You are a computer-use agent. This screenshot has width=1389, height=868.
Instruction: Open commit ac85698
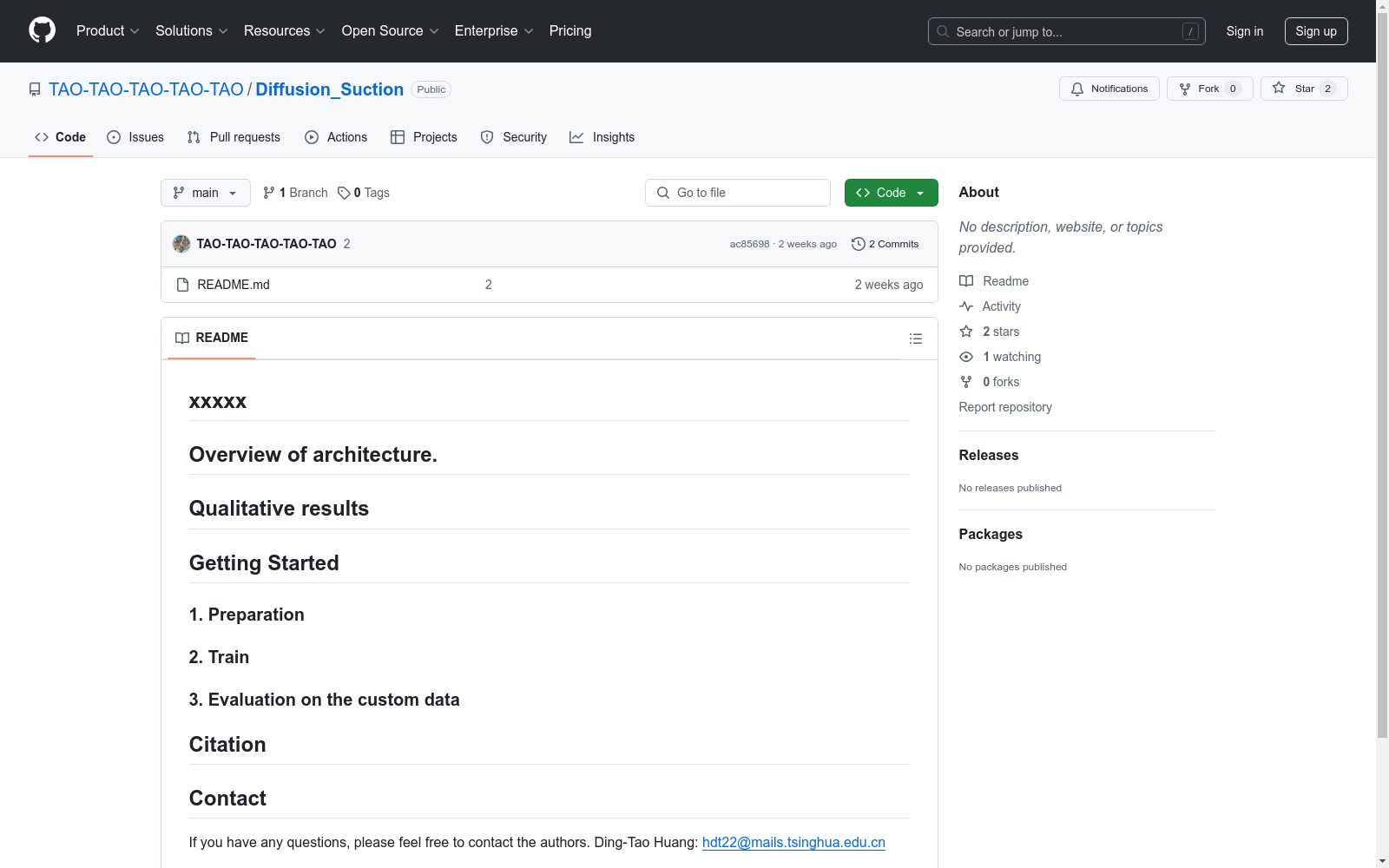tap(749, 244)
